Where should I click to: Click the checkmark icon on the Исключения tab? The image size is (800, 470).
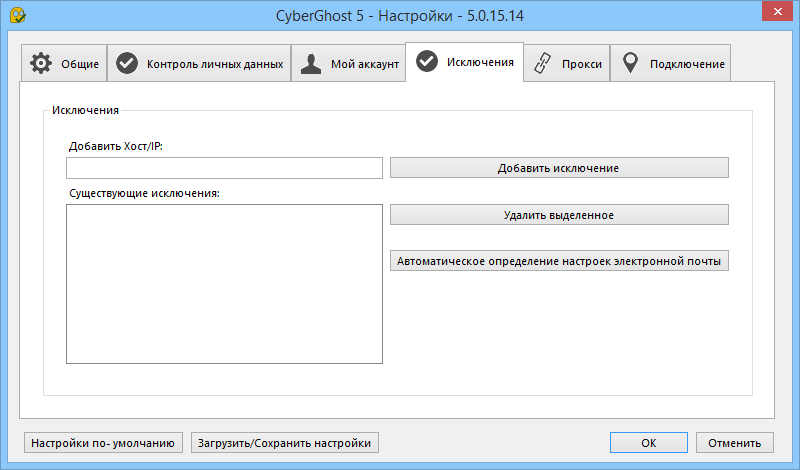click(427, 62)
